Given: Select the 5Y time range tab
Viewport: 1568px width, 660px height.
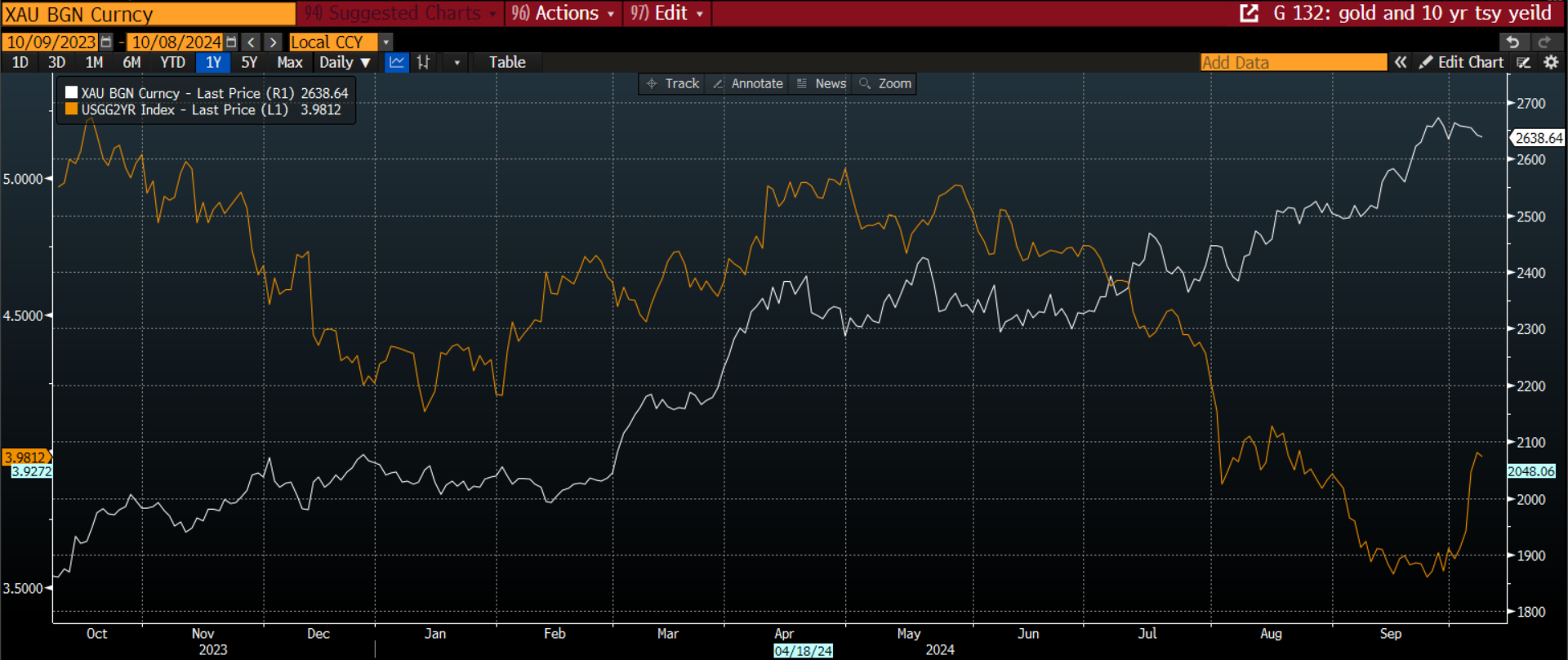Looking at the screenshot, I should point(249,62).
